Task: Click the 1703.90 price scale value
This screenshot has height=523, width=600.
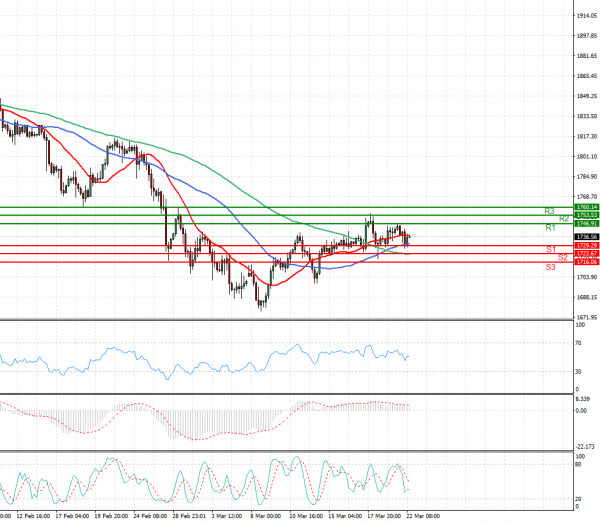Action: coord(587,277)
